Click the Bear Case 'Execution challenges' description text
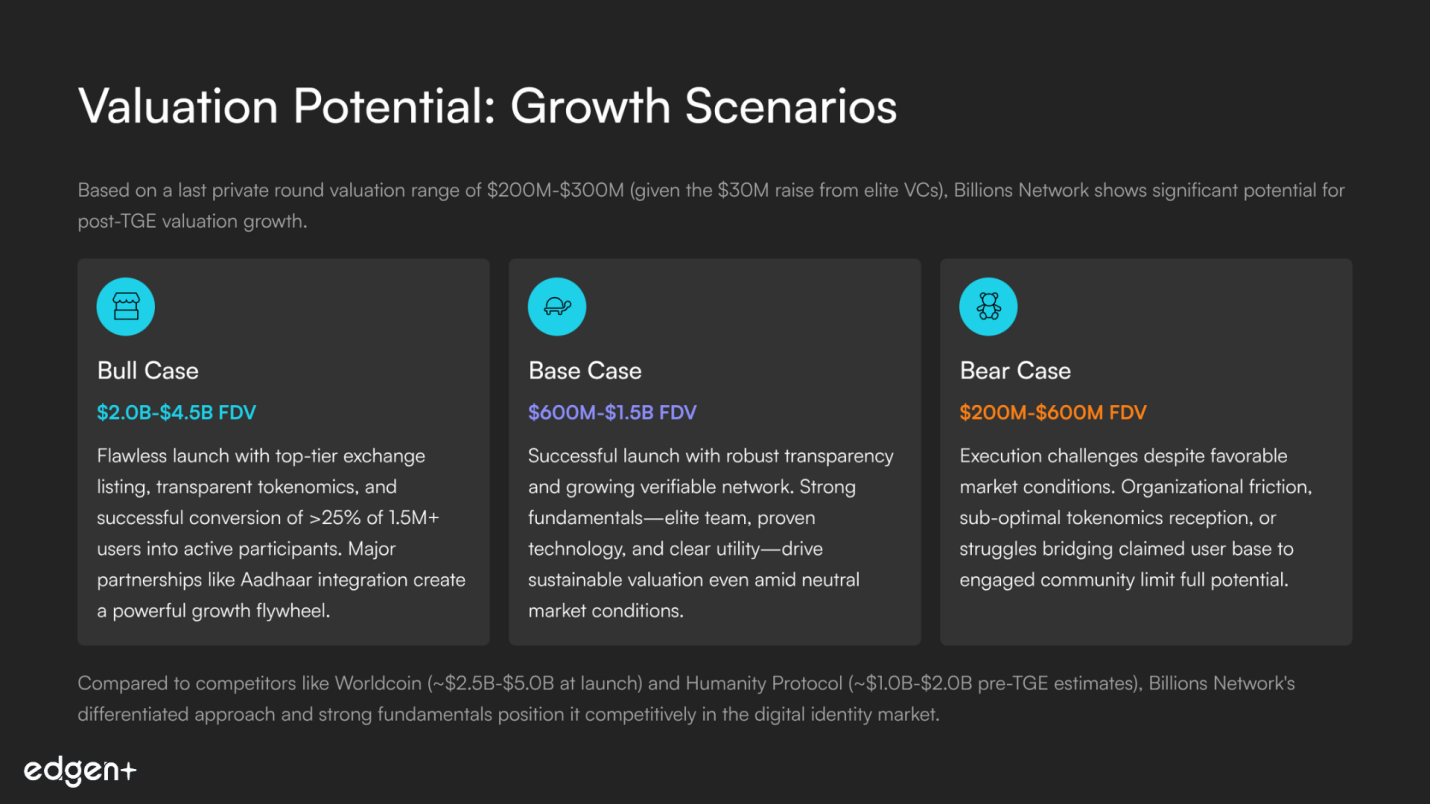Image resolution: width=1430 pixels, height=804 pixels. [1136, 518]
